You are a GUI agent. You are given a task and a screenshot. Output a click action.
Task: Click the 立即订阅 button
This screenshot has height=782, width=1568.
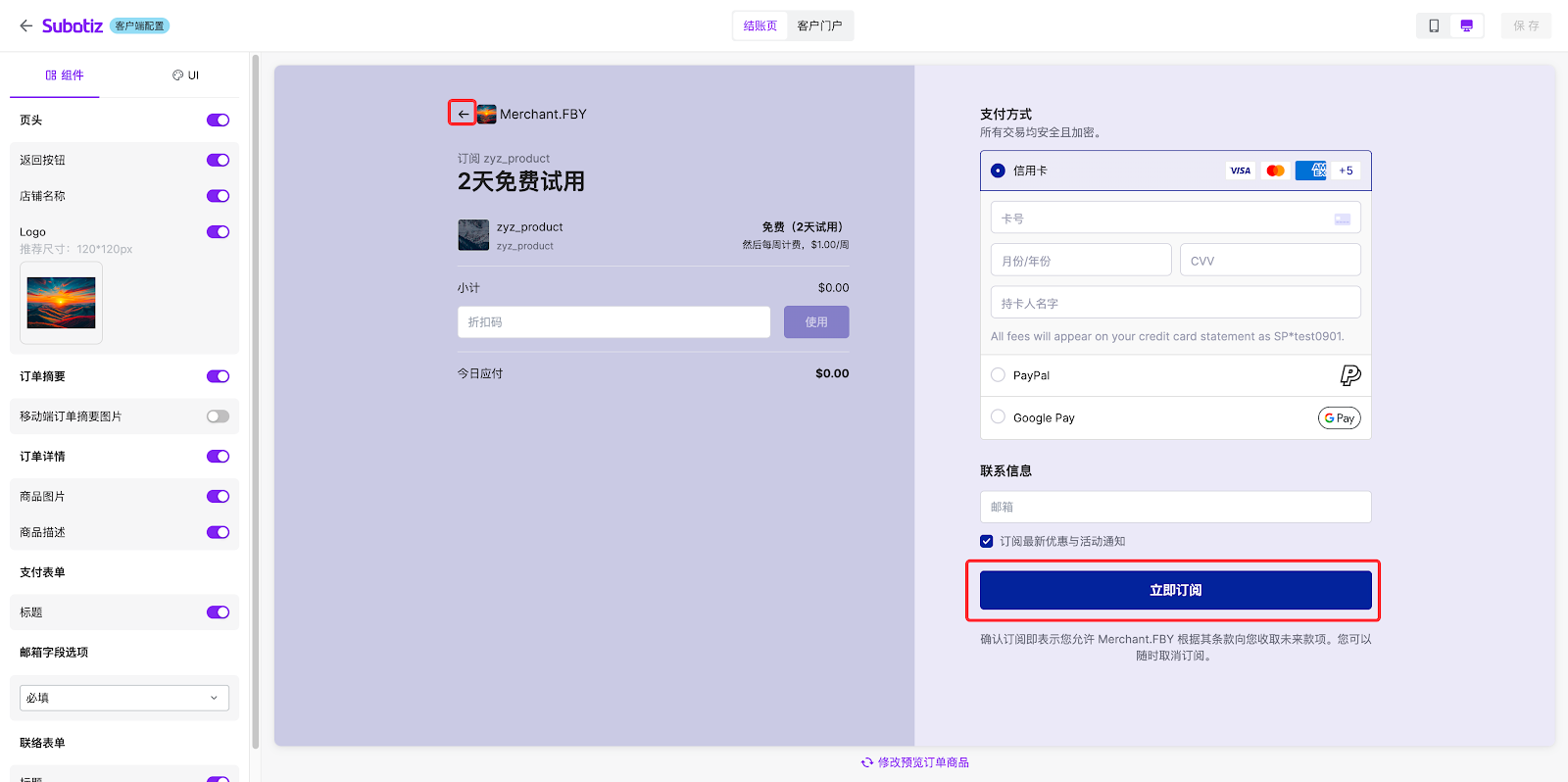[1175, 590]
